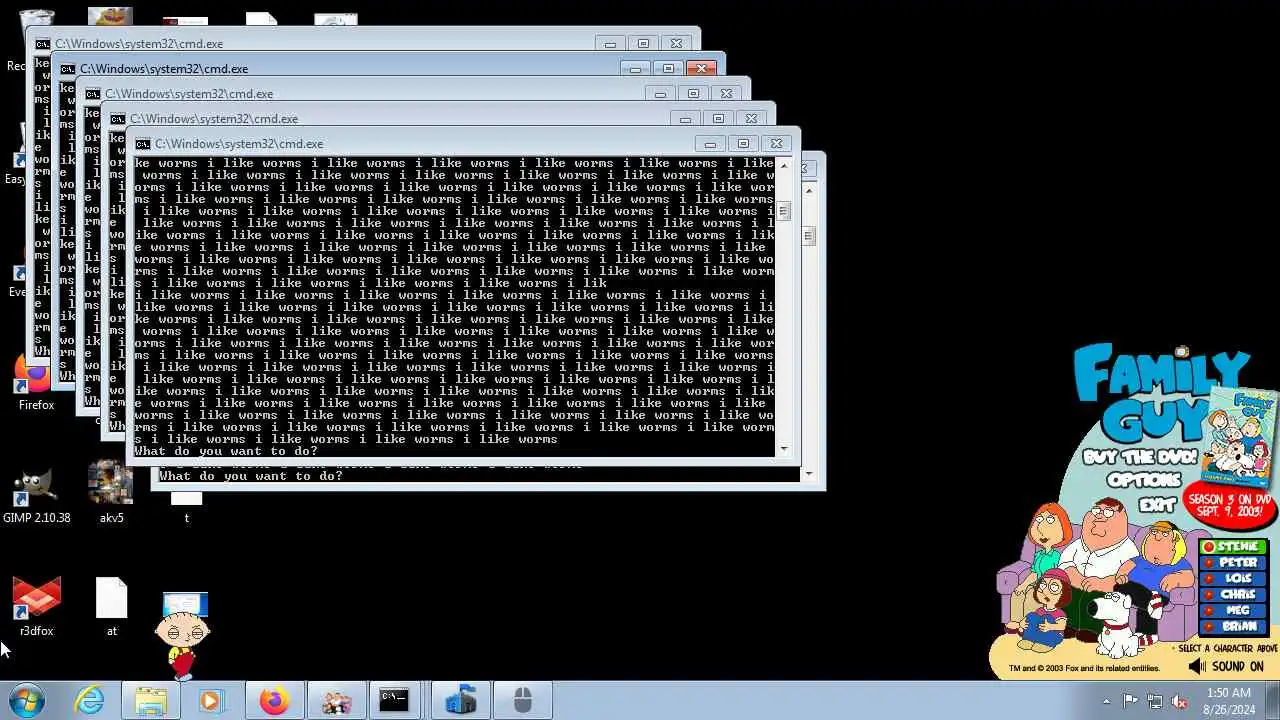Select the Family Guy app taskbar icon
The height and width of the screenshot is (720, 1280).
click(335, 701)
